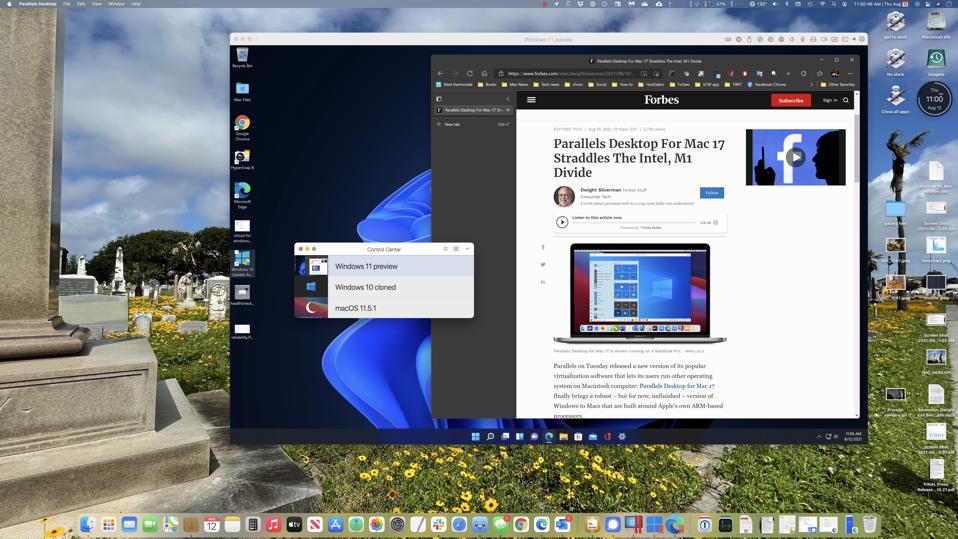958x539 pixels.
Task: Open the macOS Window menu
Action: pyautogui.click(x=116, y=4)
